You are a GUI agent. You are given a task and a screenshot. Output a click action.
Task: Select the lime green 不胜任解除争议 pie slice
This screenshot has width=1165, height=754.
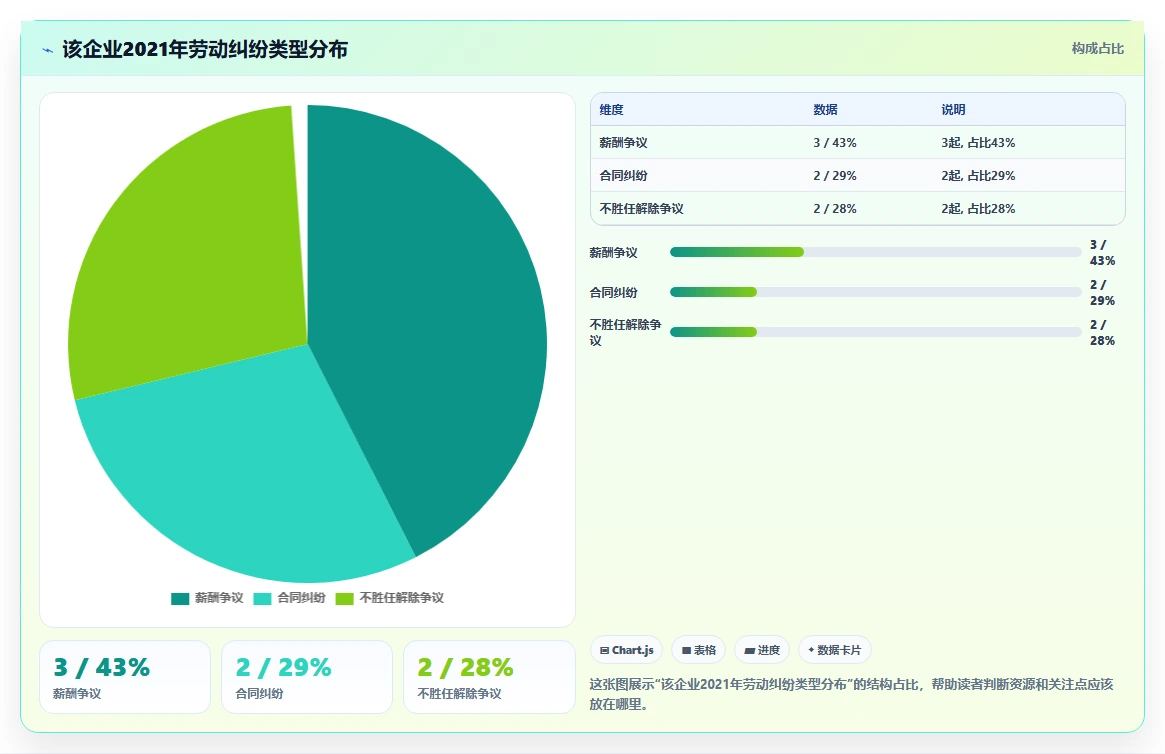click(x=193, y=245)
